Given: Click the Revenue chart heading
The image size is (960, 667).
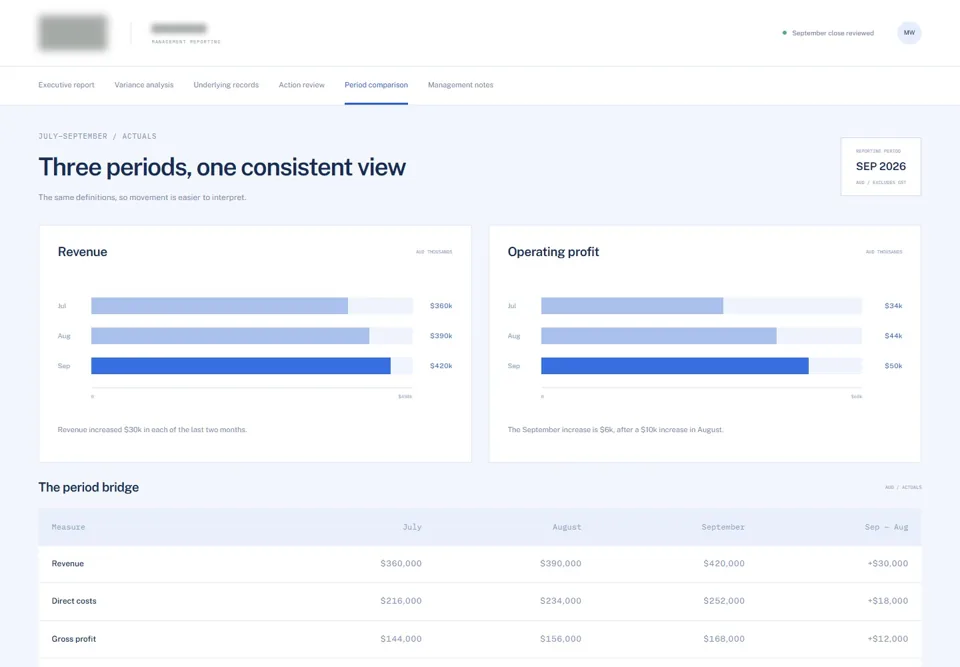Looking at the screenshot, I should (x=82, y=252).
